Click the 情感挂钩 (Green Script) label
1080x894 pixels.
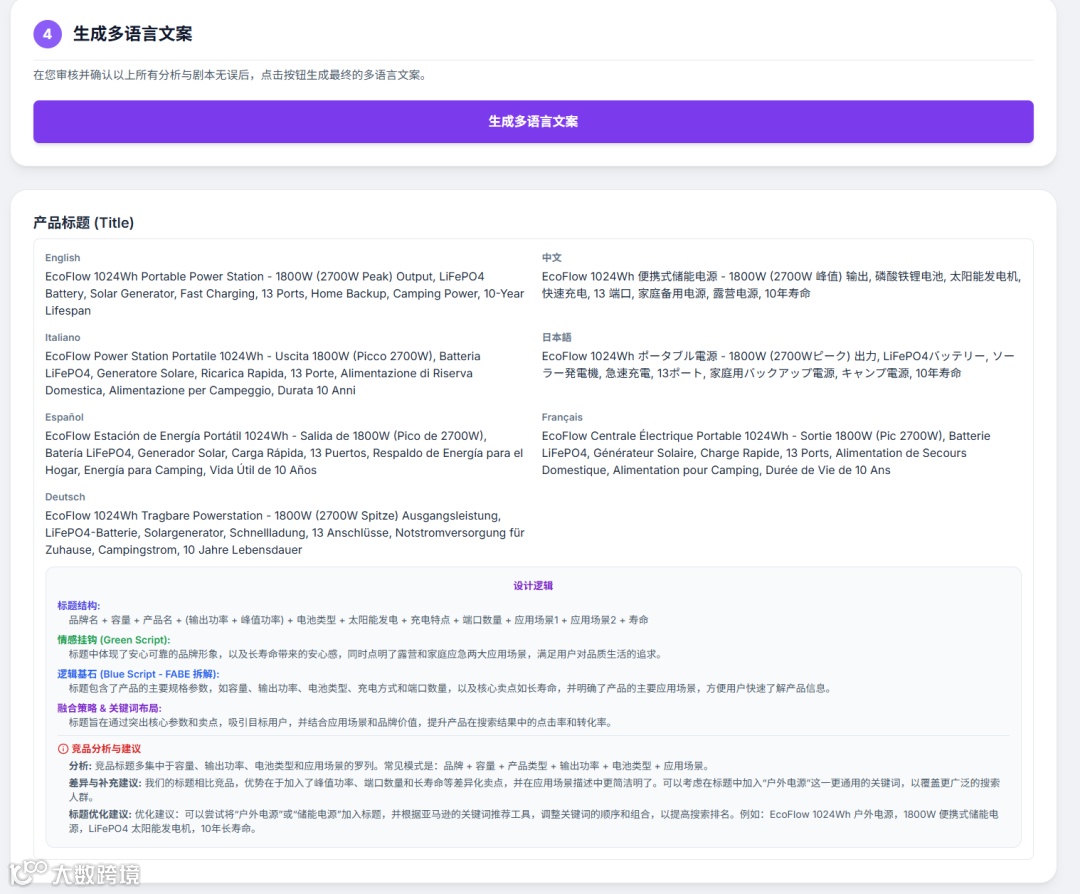(114, 640)
